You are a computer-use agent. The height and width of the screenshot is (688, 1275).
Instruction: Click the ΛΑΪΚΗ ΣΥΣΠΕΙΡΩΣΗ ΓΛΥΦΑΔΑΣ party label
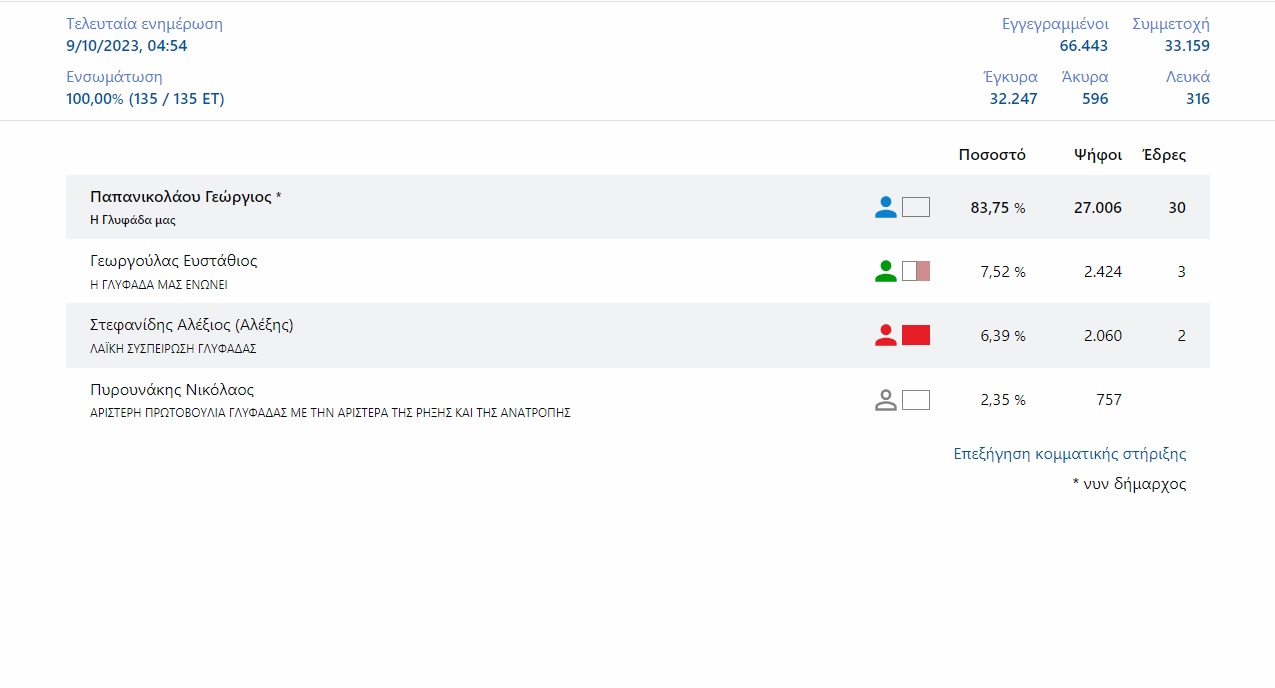[173, 349]
